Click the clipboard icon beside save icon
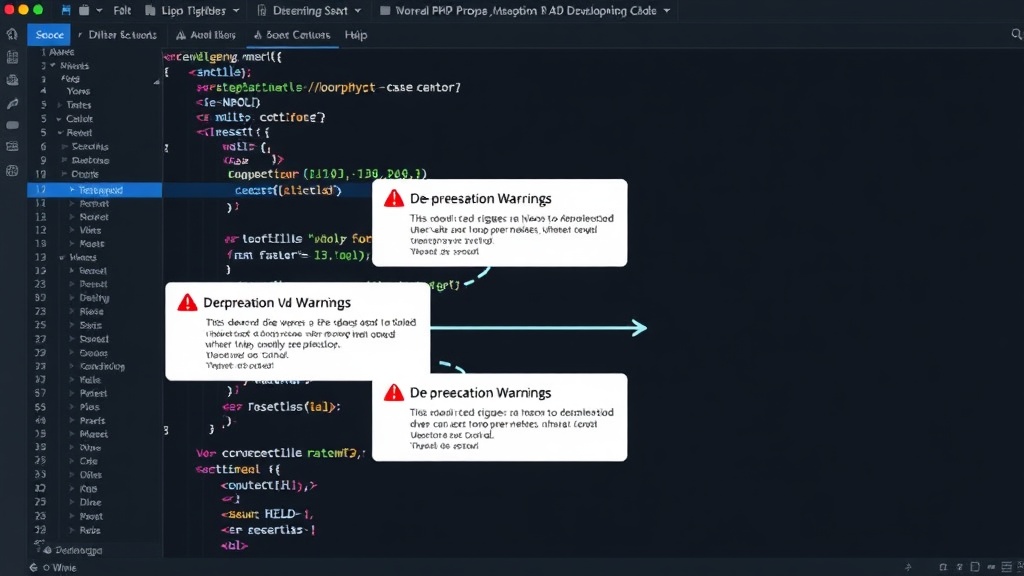The image size is (1024, 576). click(84, 10)
